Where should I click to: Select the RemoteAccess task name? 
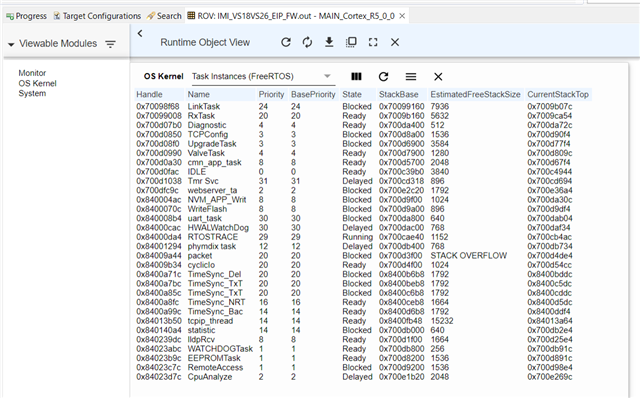(x=215, y=368)
